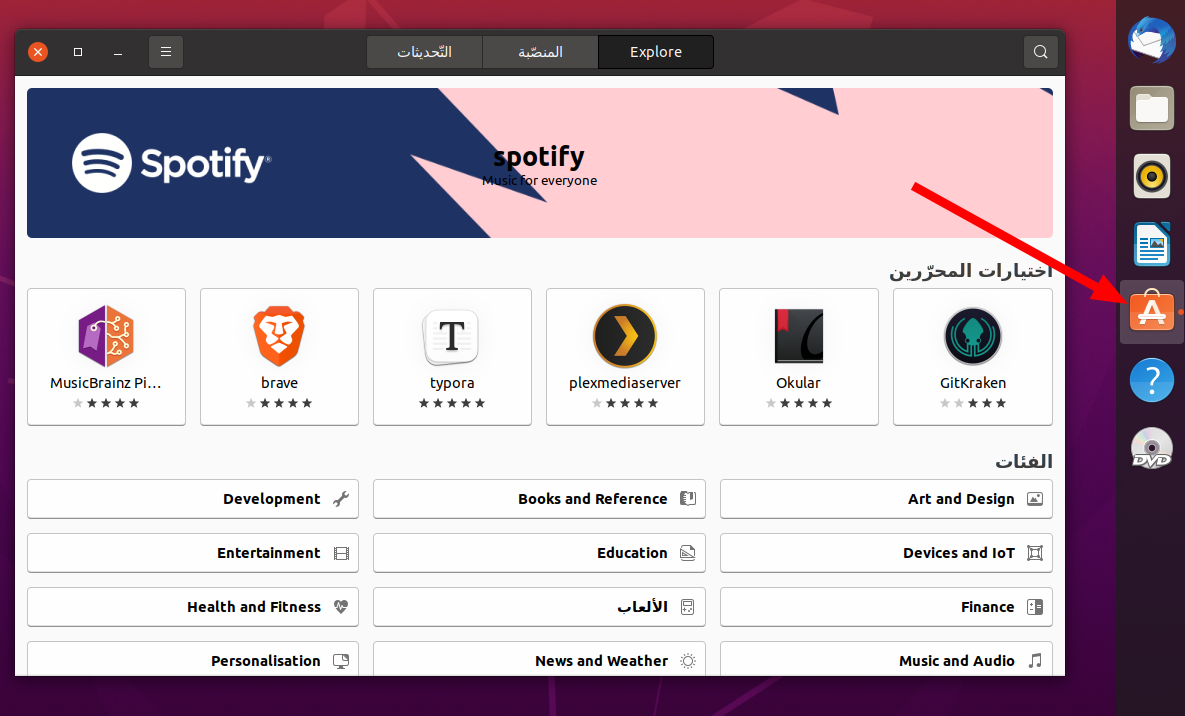Open the Spotify featured banner

(x=540, y=163)
